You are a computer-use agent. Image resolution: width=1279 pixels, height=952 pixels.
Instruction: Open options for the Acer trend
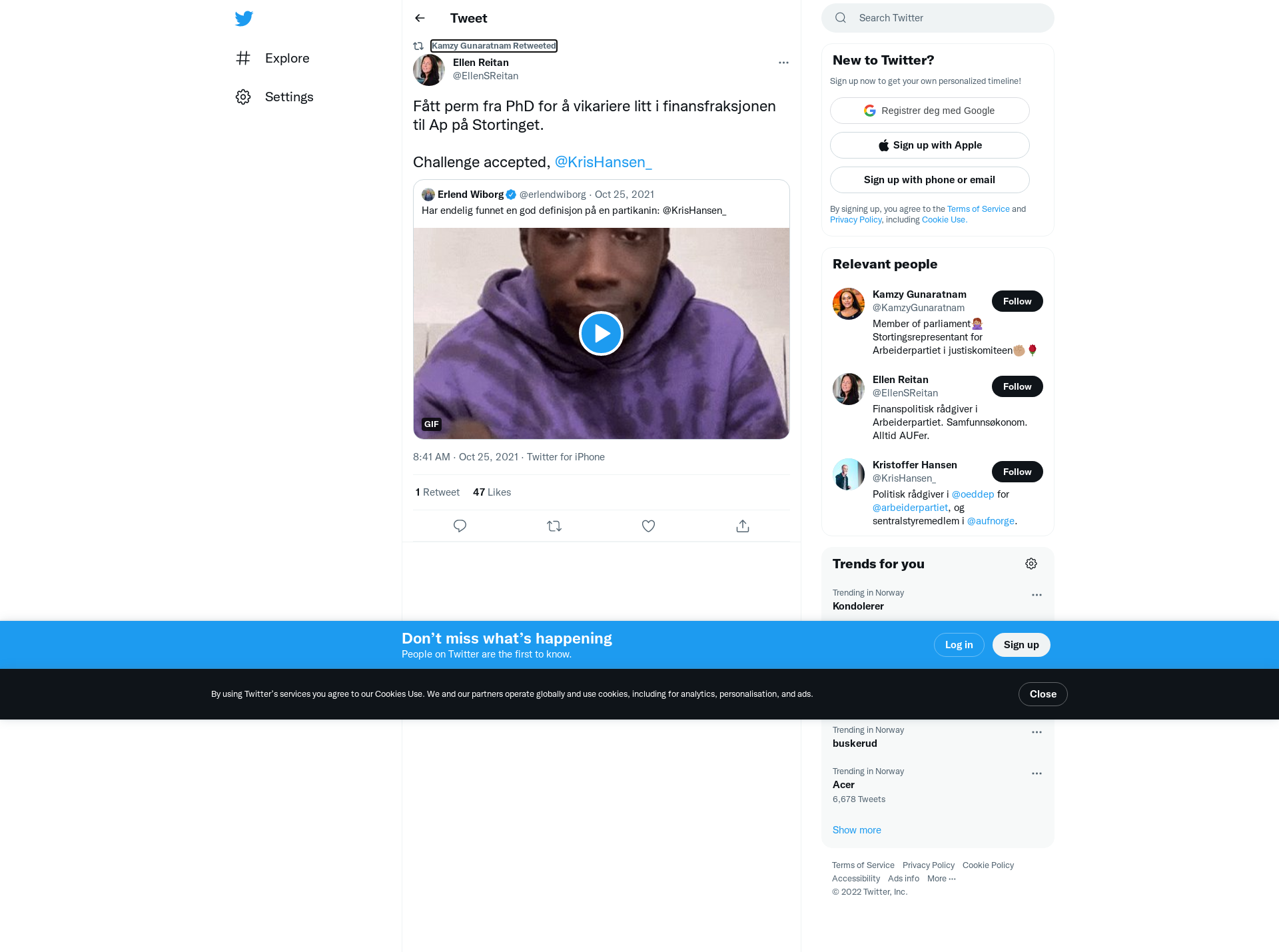pyautogui.click(x=1037, y=773)
